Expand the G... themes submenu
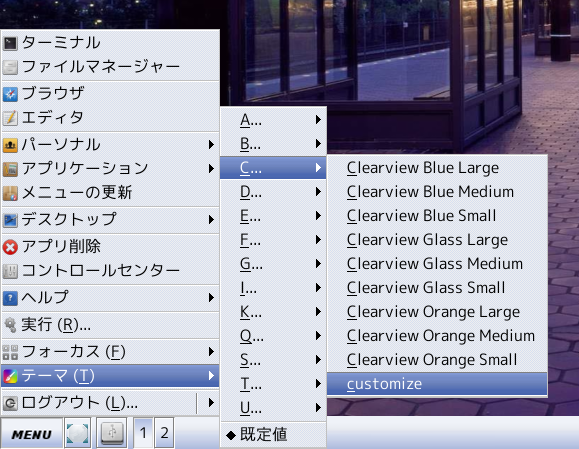 coord(273,264)
